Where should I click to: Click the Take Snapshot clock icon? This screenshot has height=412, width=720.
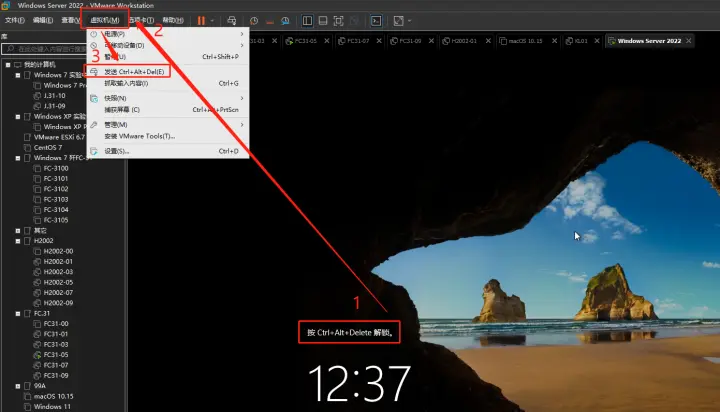(254, 21)
